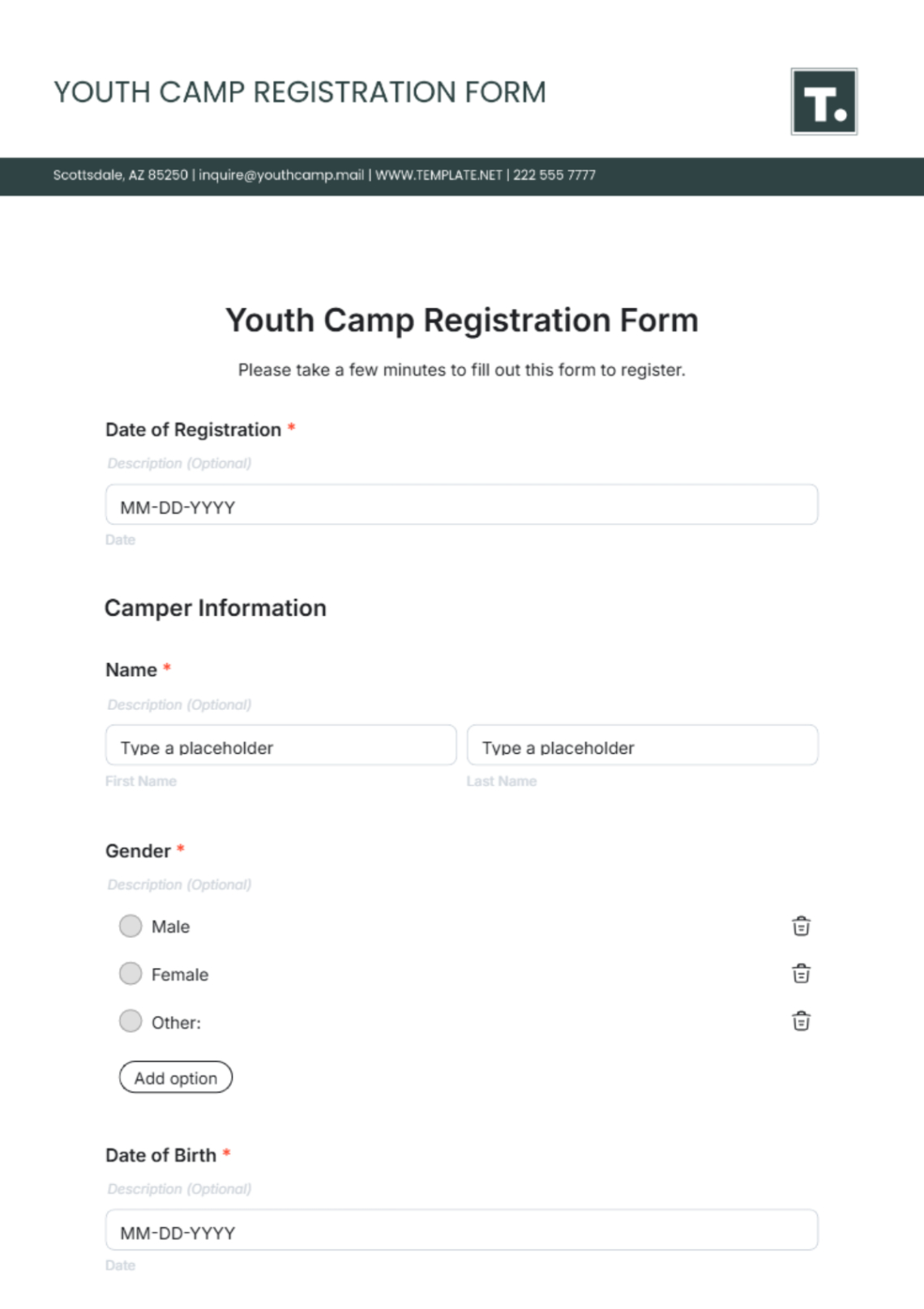
Task: Open the Date of Birth date field
Action: [x=461, y=1230]
